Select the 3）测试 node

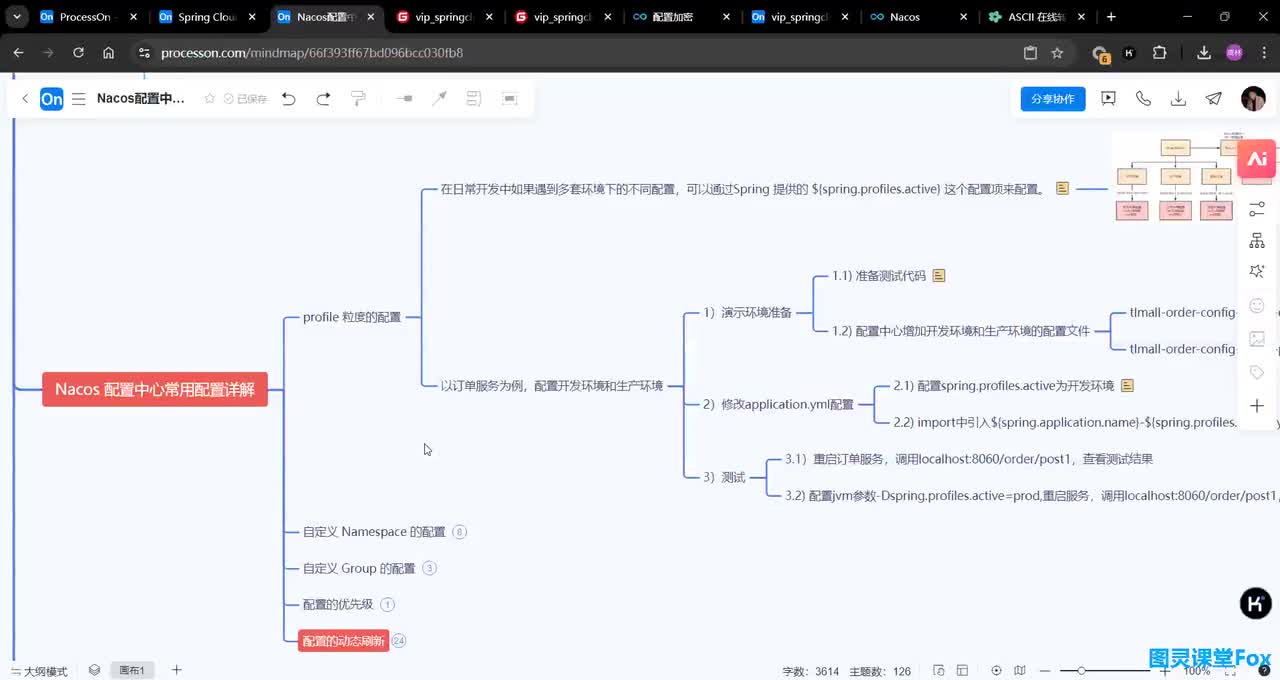(x=724, y=477)
